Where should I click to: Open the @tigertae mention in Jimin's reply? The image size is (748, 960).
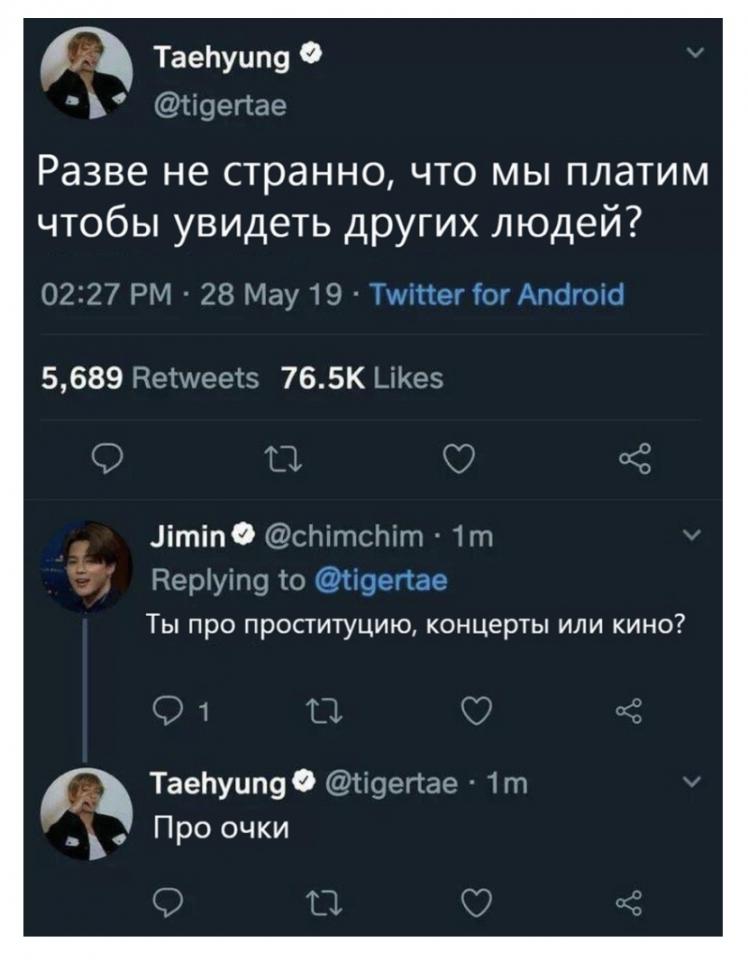(380, 580)
